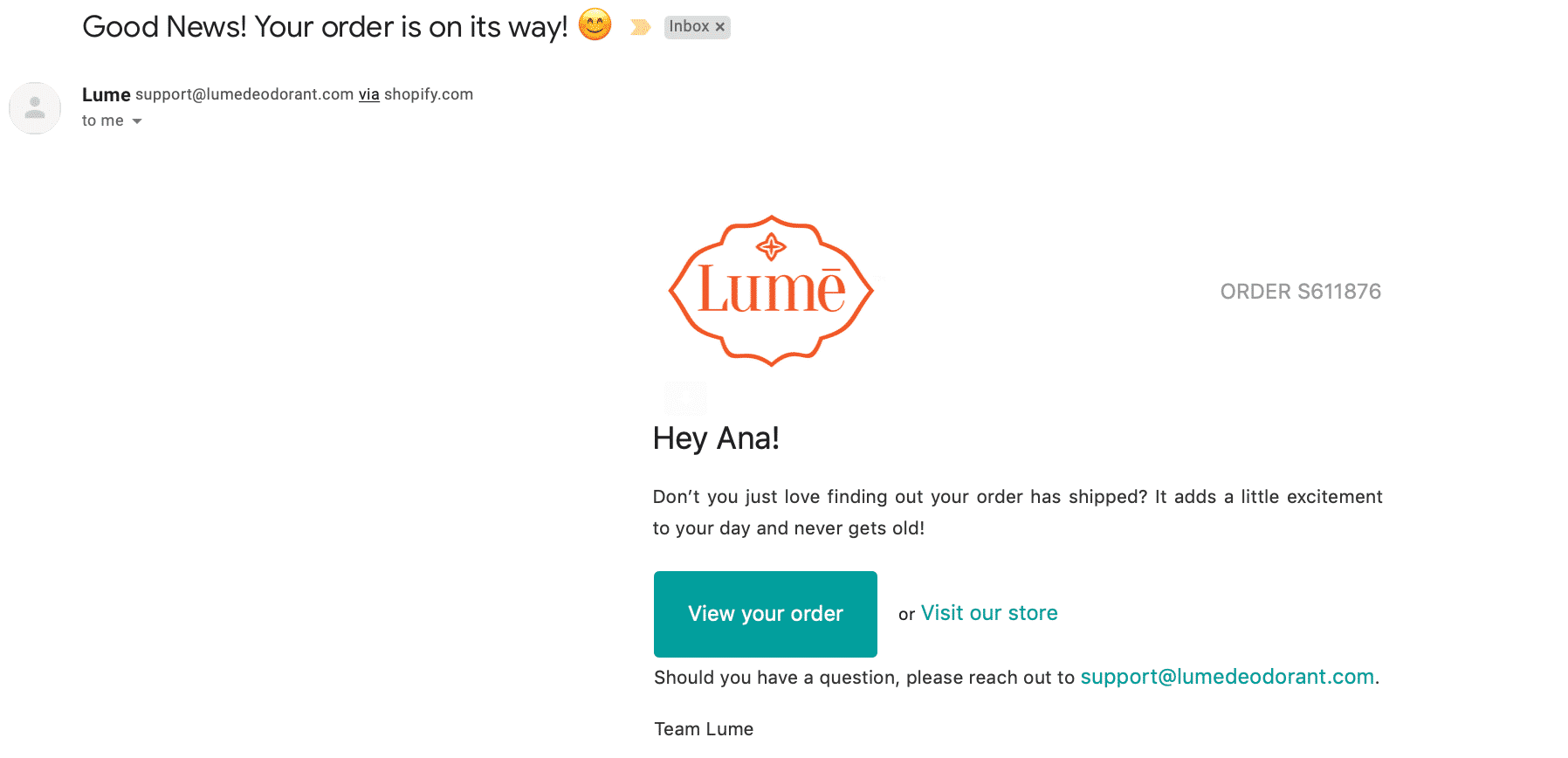Click support@lumedeodorant.com link in email body
Image resolution: width=1568 pixels, height=758 pixels.
point(1228,677)
